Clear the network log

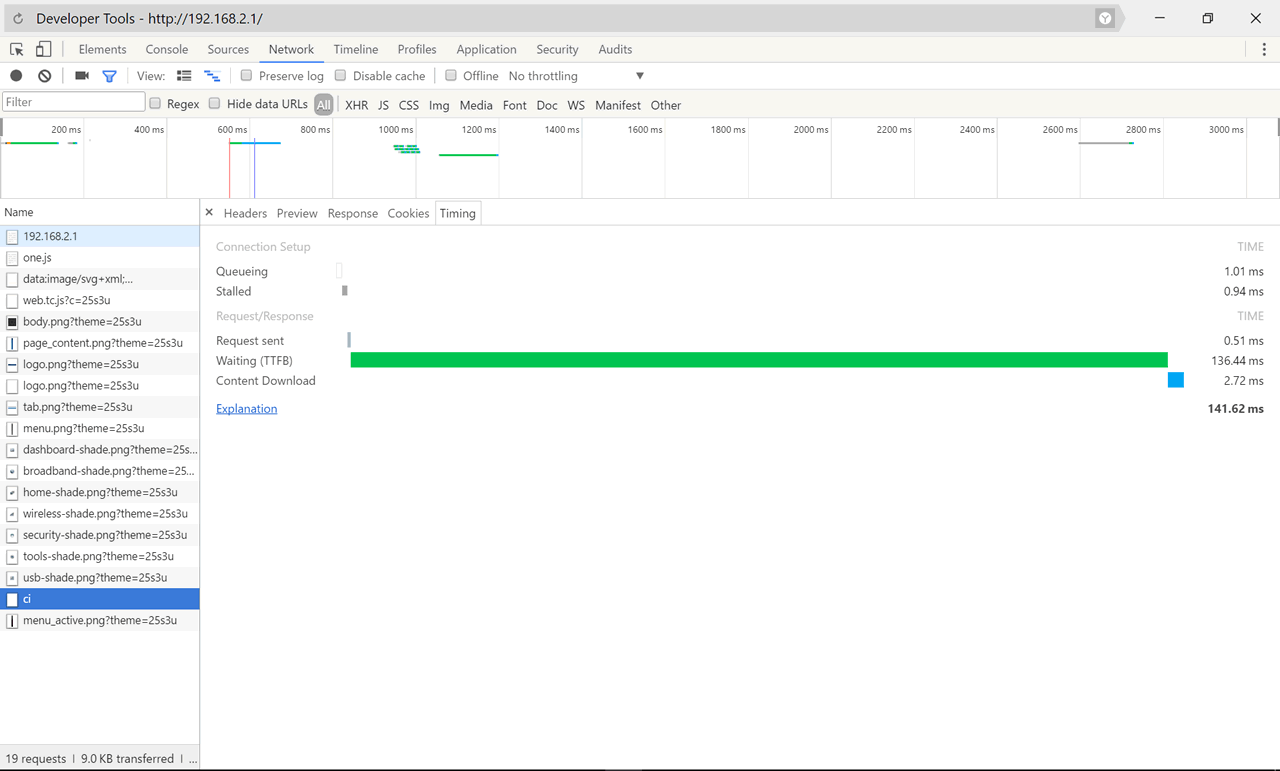click(45, 76)
